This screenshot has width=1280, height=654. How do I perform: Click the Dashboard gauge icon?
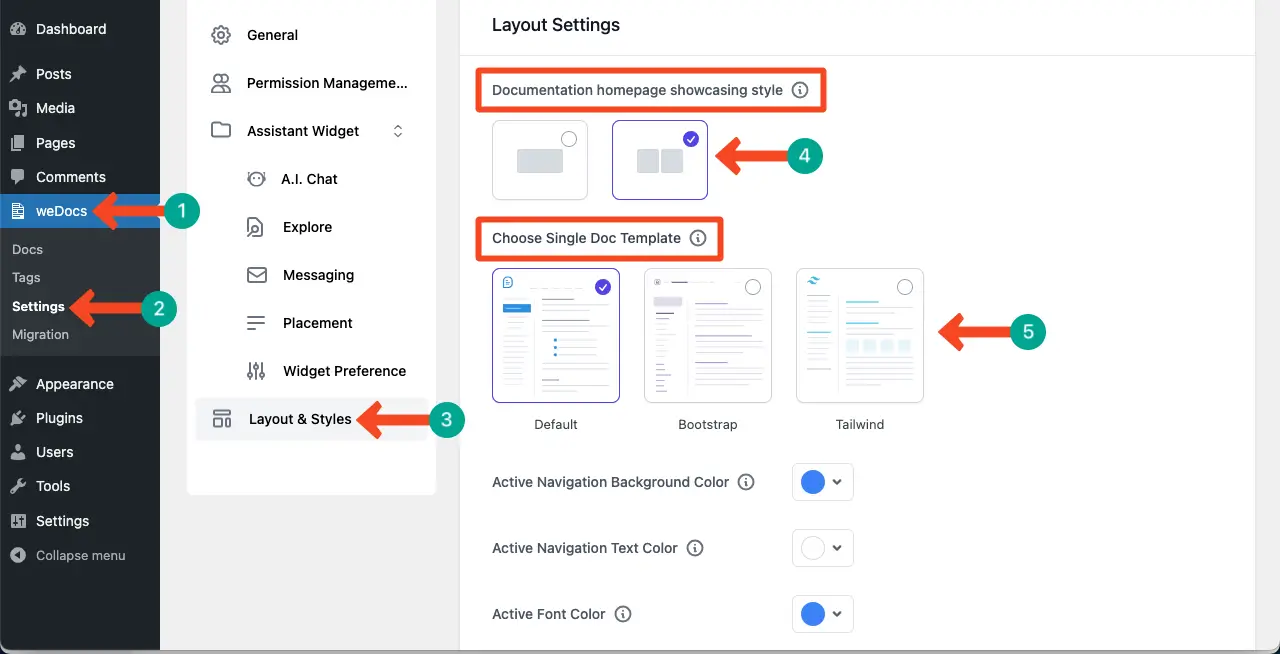point(18,29)
